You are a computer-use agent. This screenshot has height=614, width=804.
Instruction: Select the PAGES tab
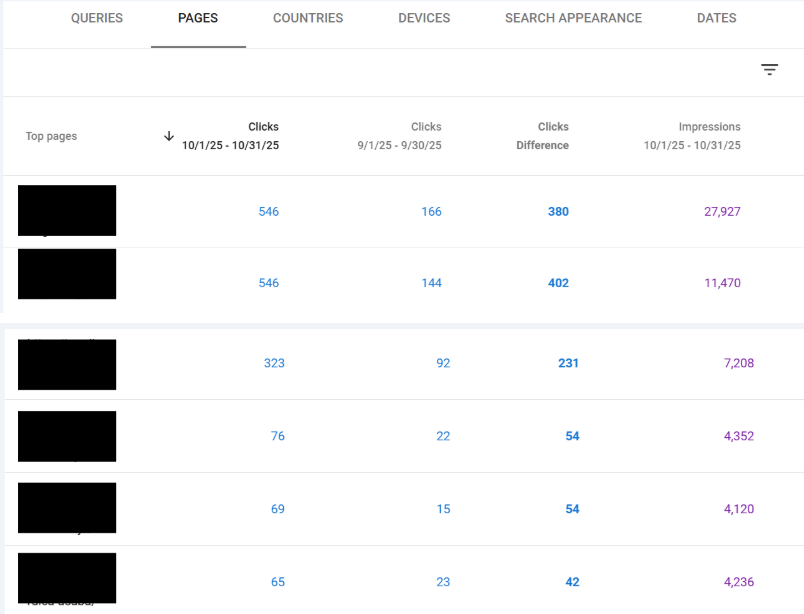tap(198, 18)
